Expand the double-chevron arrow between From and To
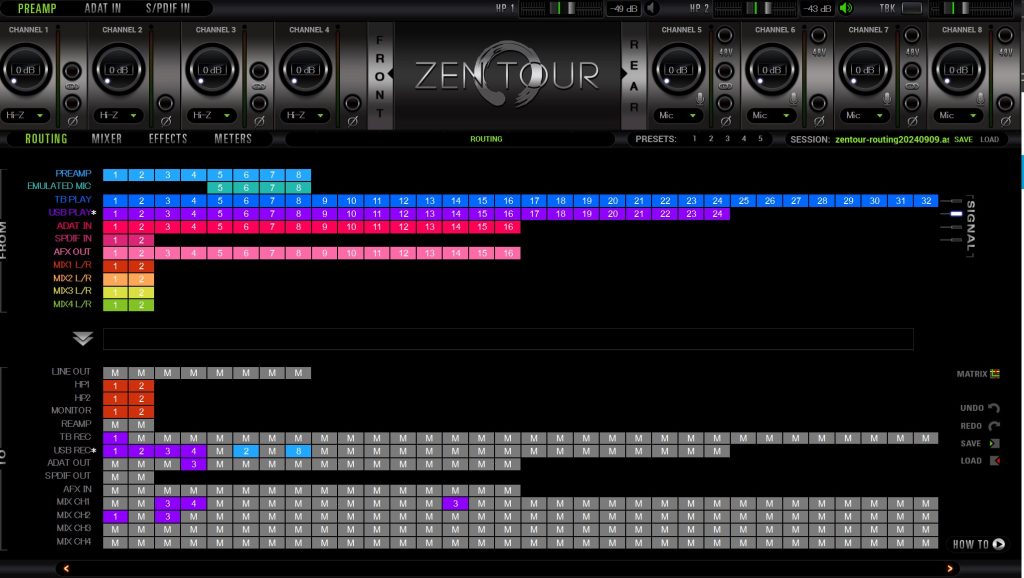Image resolution: width=1024 pixels, height=578 pixels. point(83,338)
